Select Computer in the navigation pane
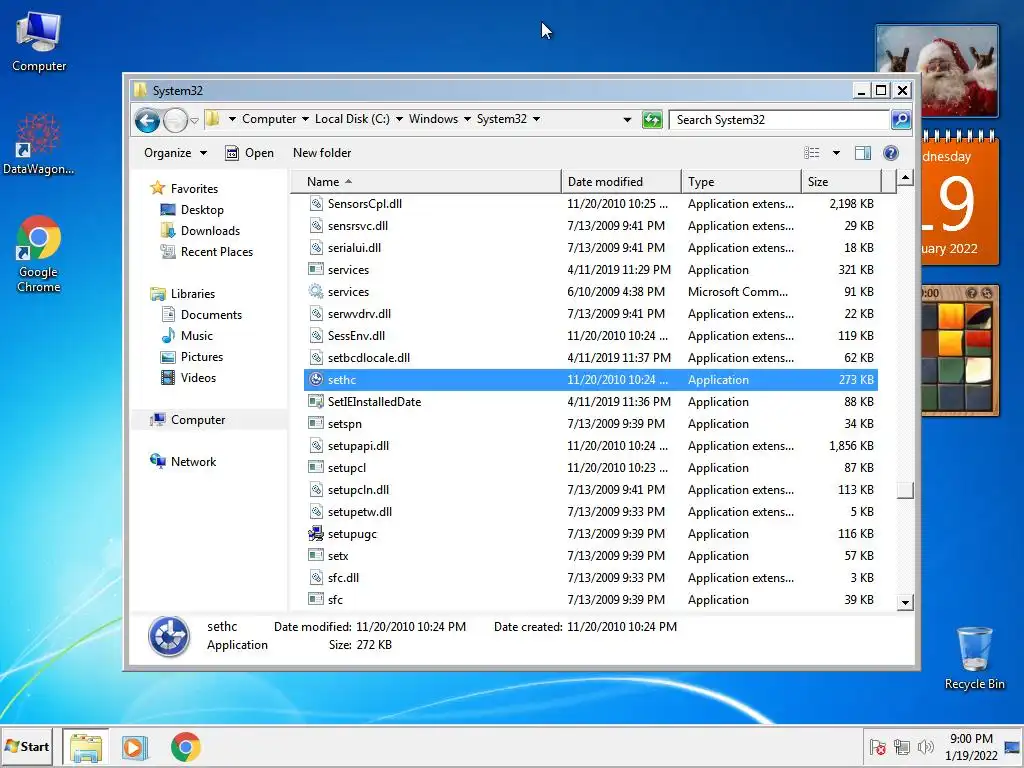 tap(198, 420)
